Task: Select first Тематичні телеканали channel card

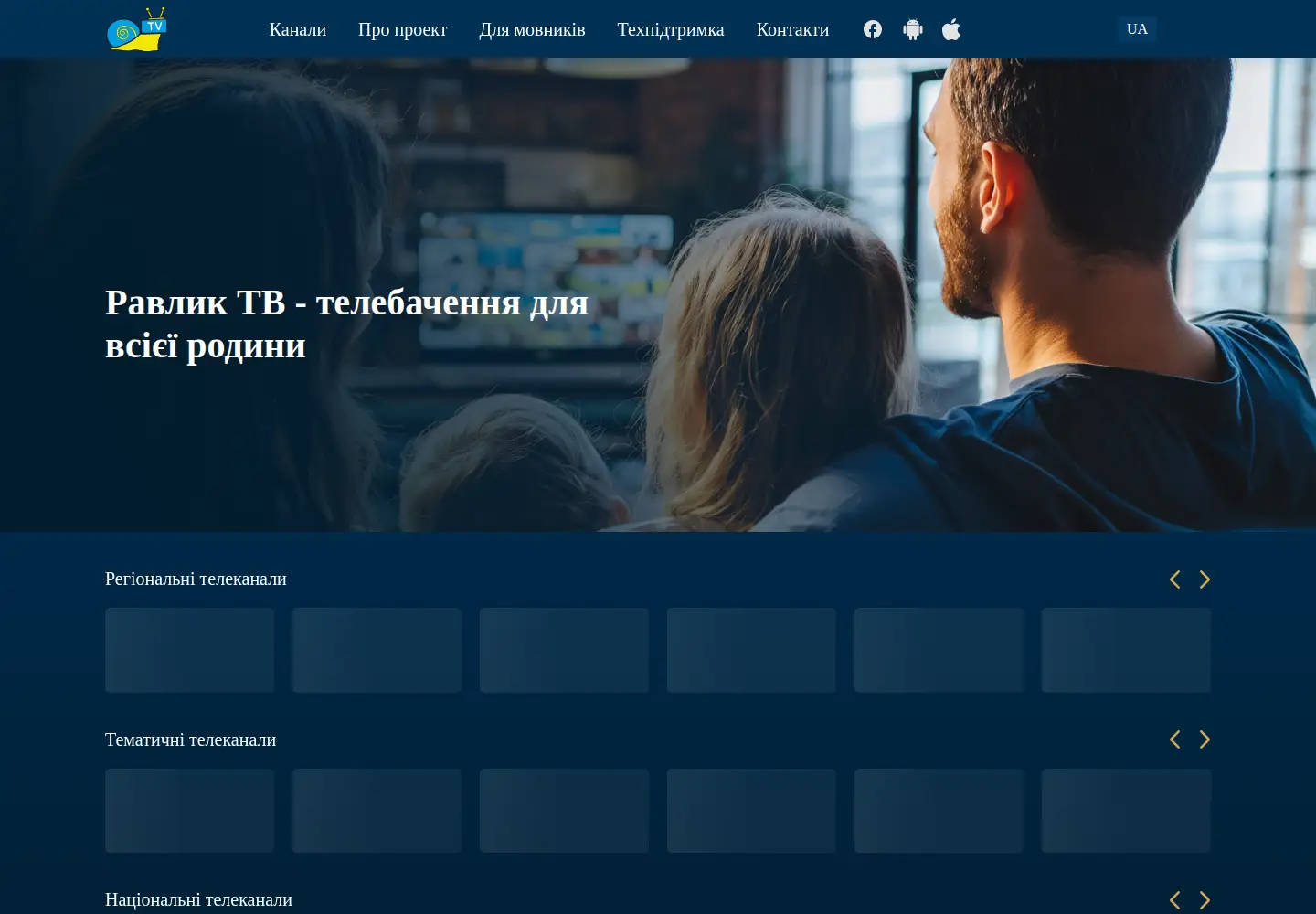Action: pyautogui.click(x=190, y=811)
